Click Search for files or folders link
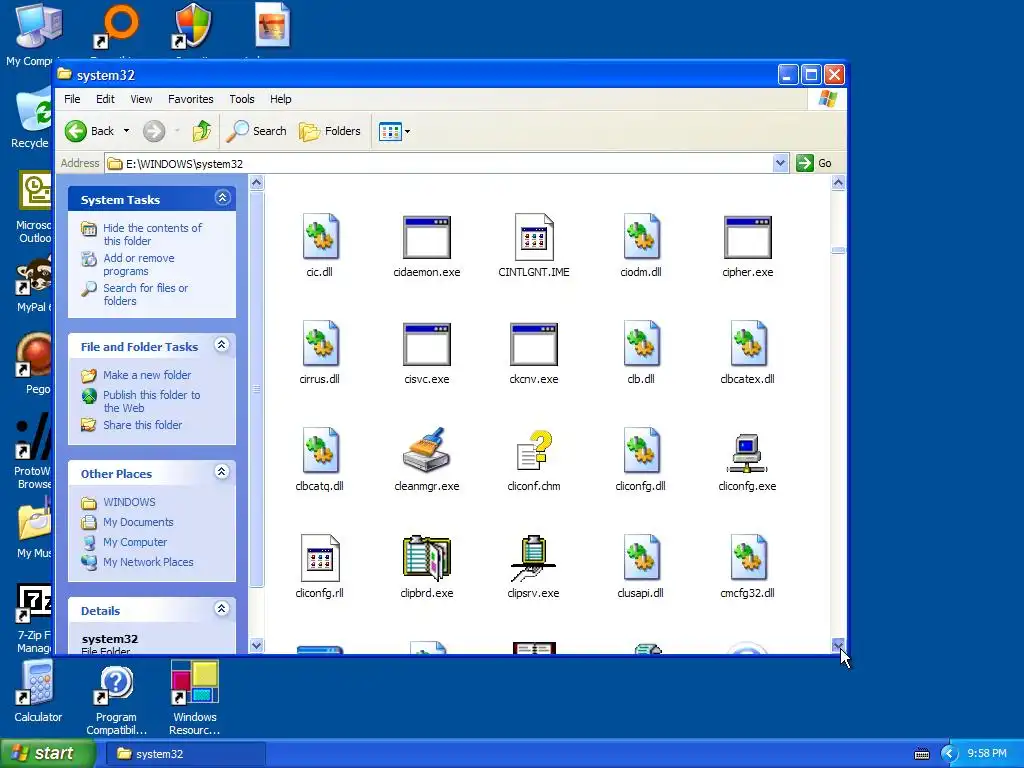This screenshot has width=1024, height=768. pos(145,295)
